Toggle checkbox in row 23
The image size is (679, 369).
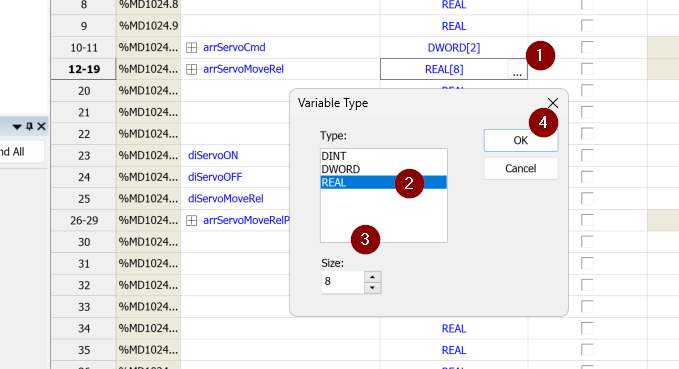tap(587, 155)
